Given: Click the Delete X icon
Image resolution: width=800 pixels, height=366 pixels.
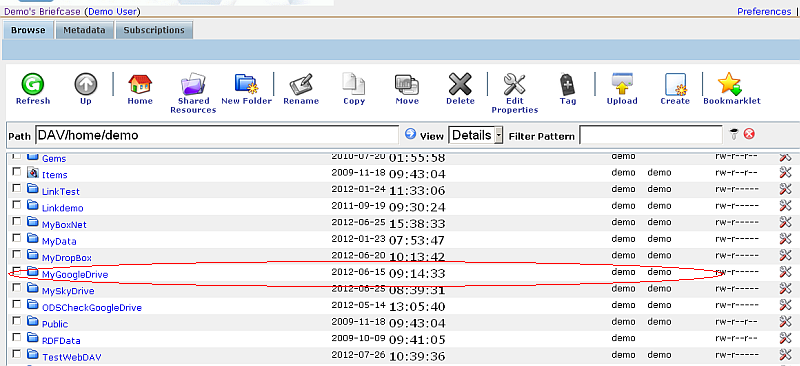Looking at the screenshot, I should point(460,84).
